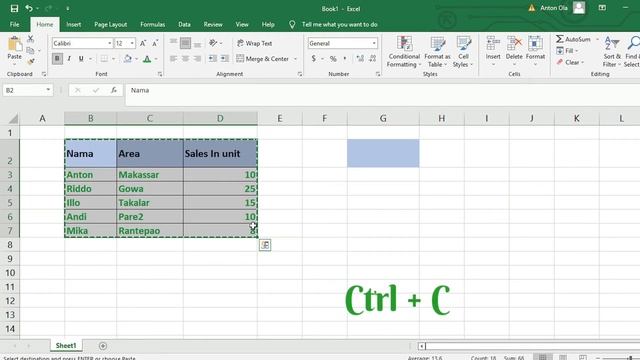This screenshot has height=360, width=640.
Task: Expand the Merge & Center dropdown arrow
Action: (296, 59)
